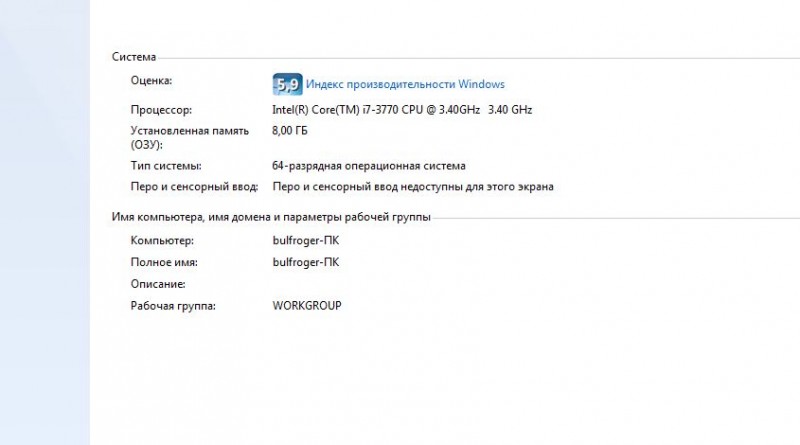Click the computer name and workgroup section header
800x445 pixels.
coord(271,217)
